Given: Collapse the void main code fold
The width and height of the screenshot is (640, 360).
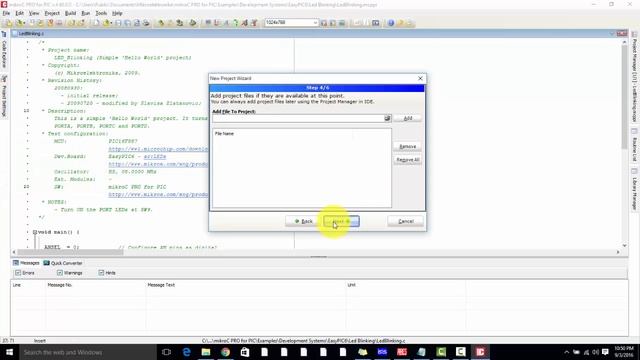Looking at the screenshot, I should [x=35, y=232].
